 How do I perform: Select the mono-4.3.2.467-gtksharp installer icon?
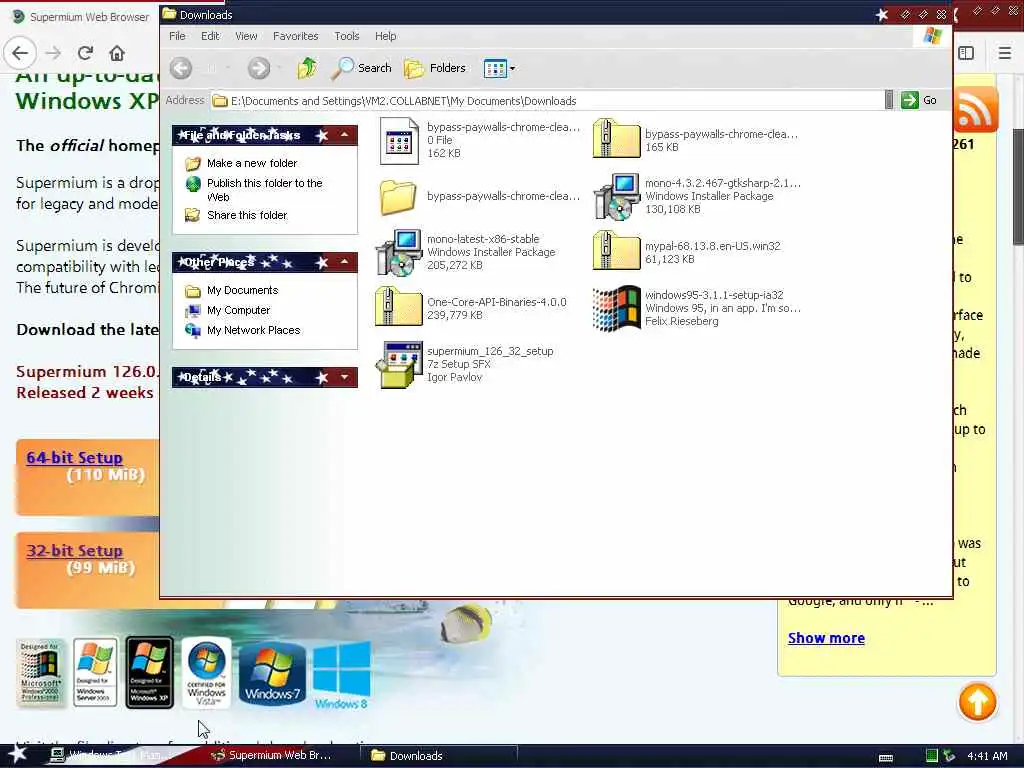616,197
